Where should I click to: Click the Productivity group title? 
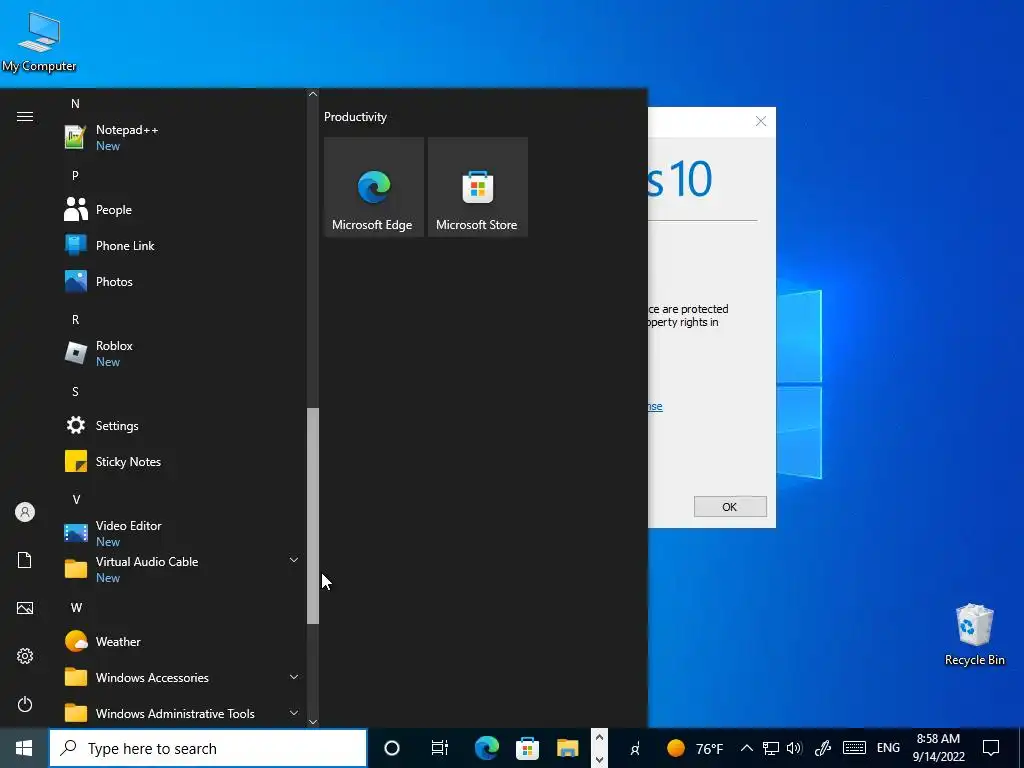coord(355,117)
